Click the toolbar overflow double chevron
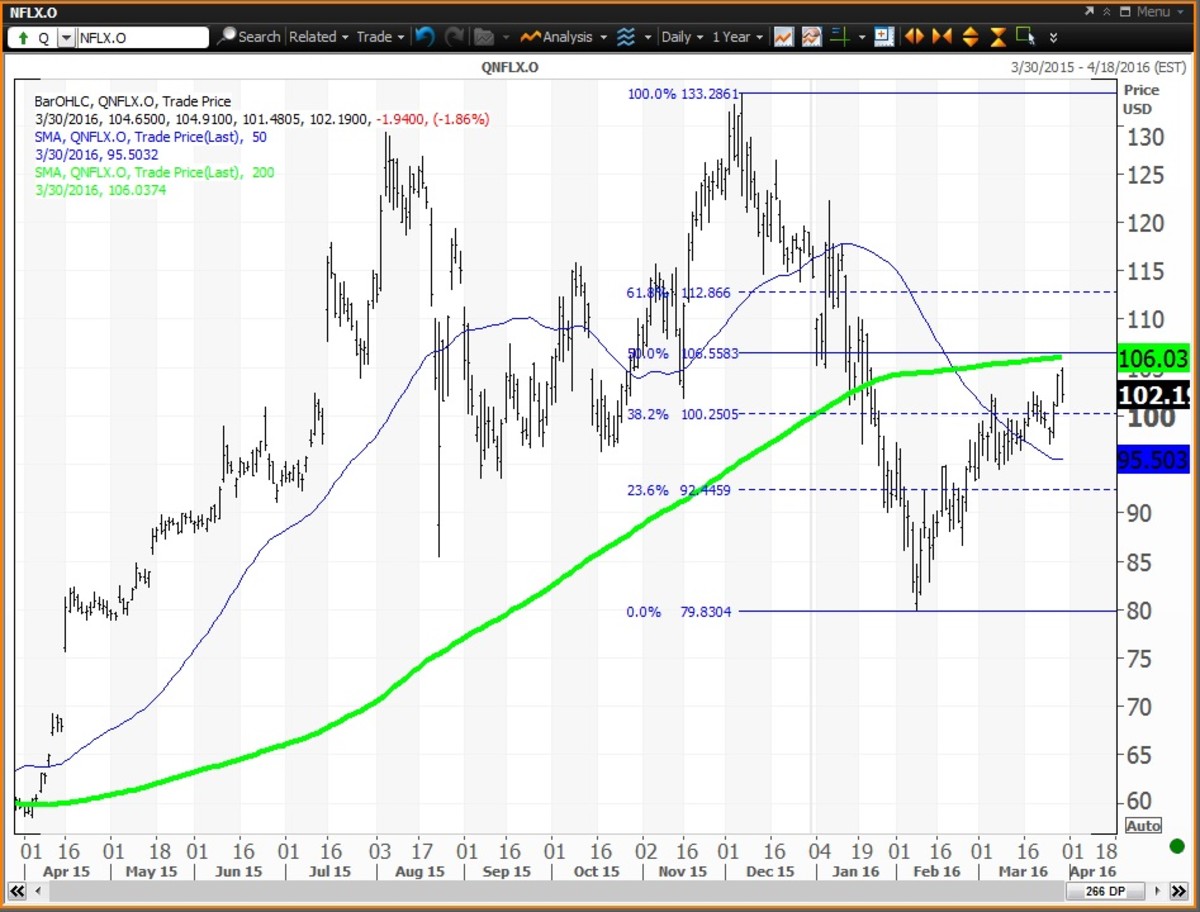 1053,38
